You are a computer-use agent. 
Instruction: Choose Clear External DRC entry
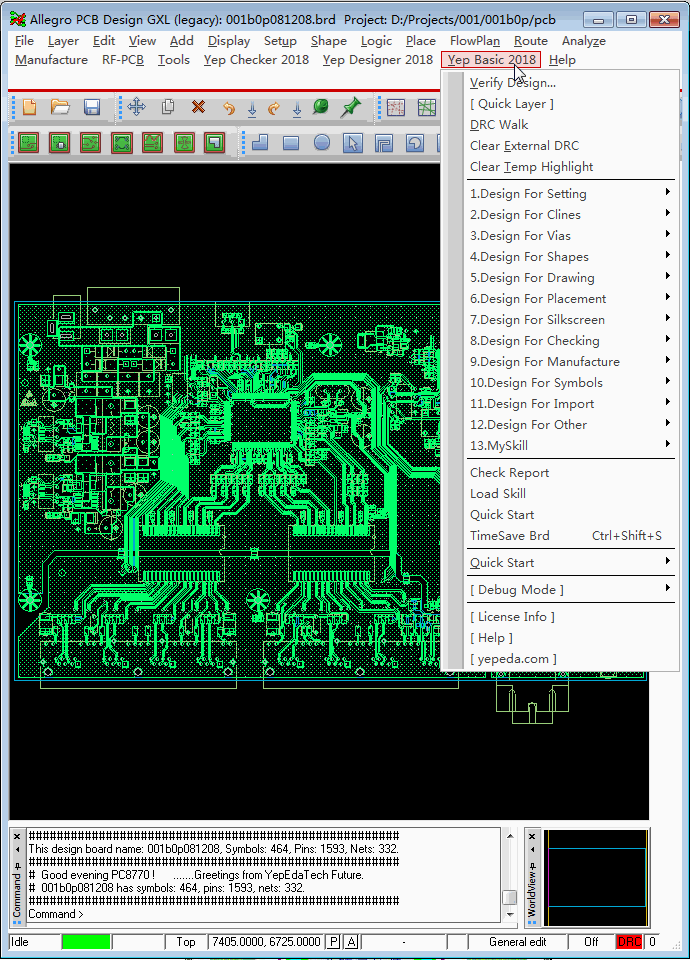tap(571, 146)
